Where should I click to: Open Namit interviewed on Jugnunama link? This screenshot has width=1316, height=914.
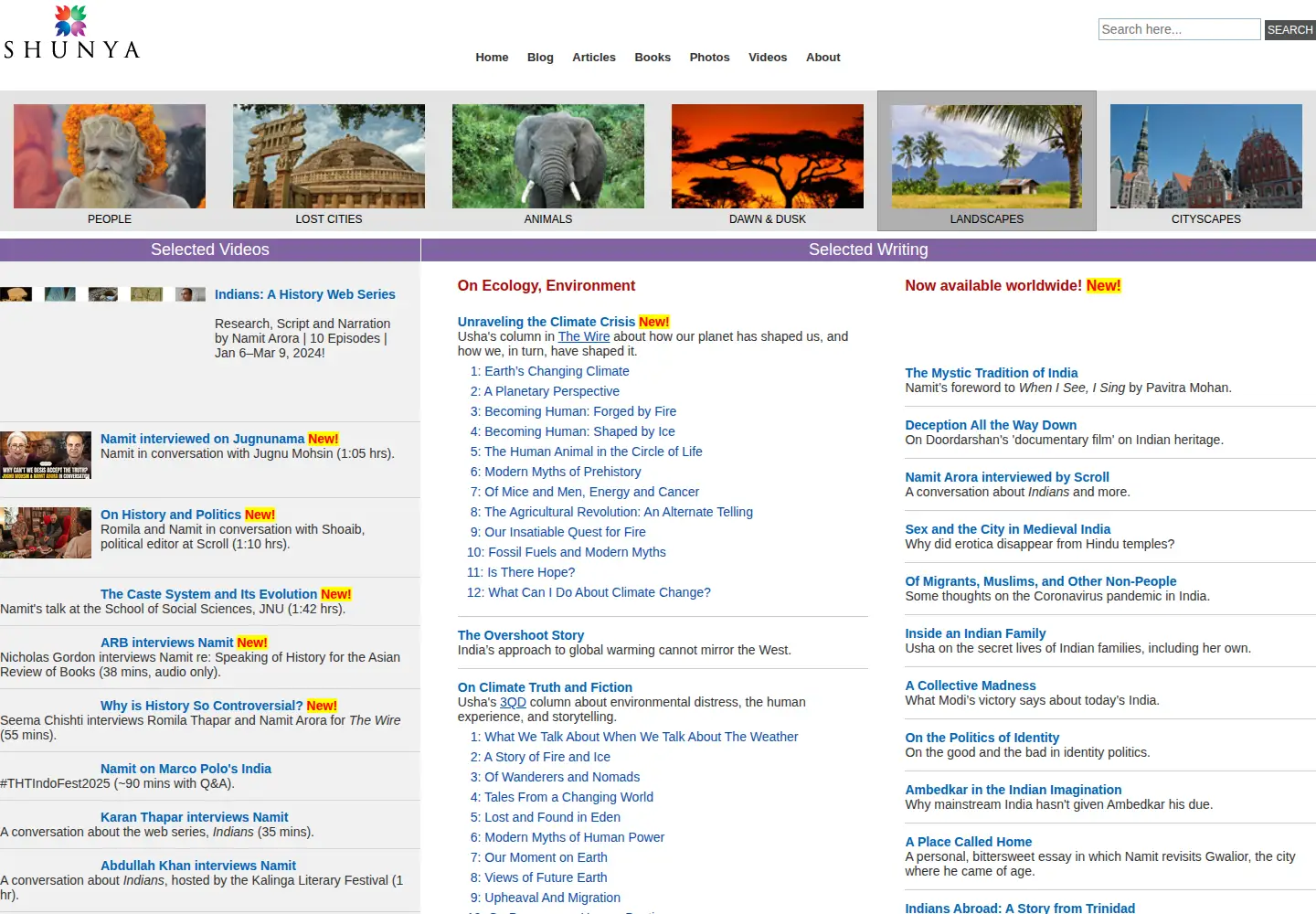[202, 439]
